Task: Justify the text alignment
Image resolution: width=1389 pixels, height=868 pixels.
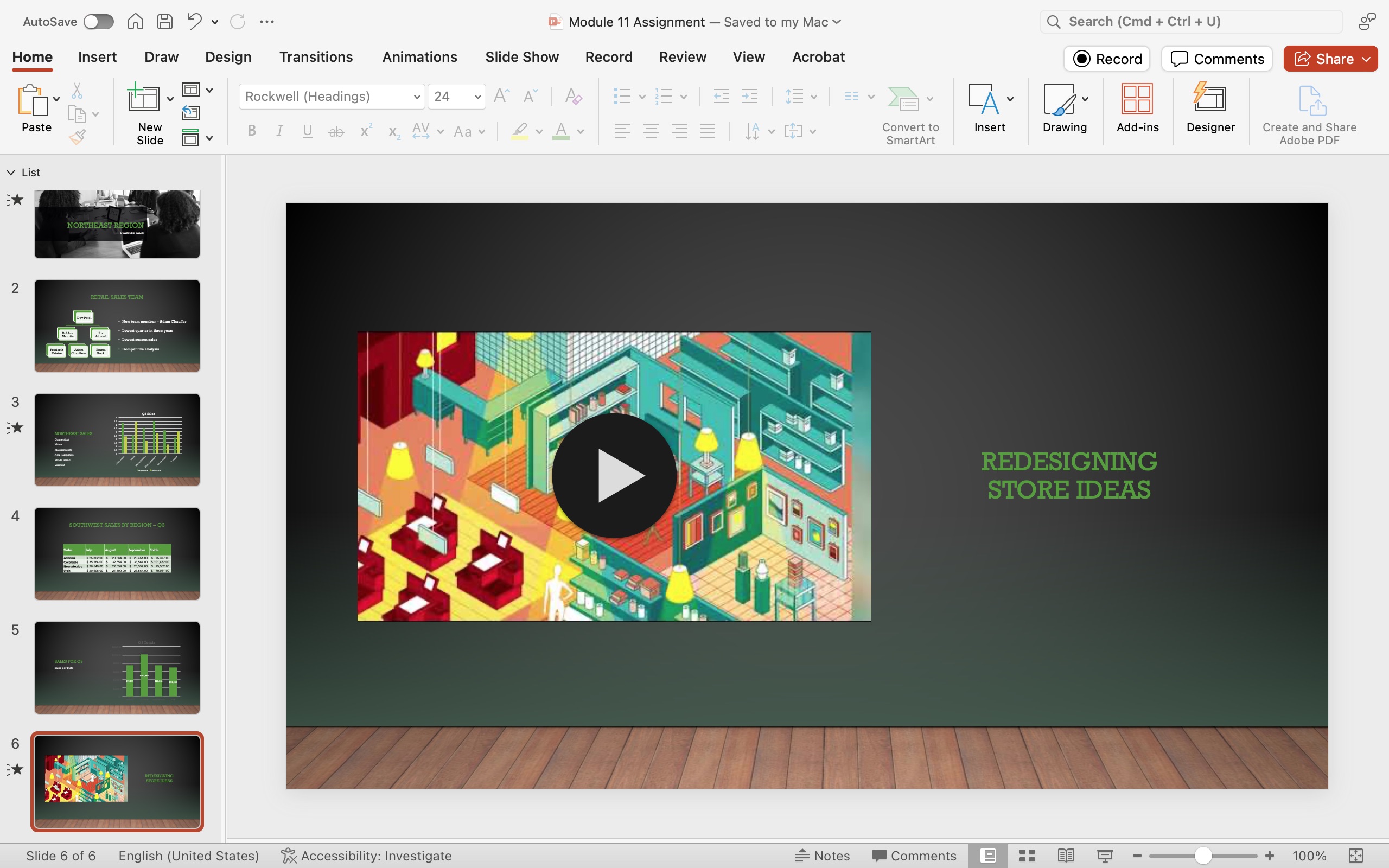Action: tap(708, 131)
